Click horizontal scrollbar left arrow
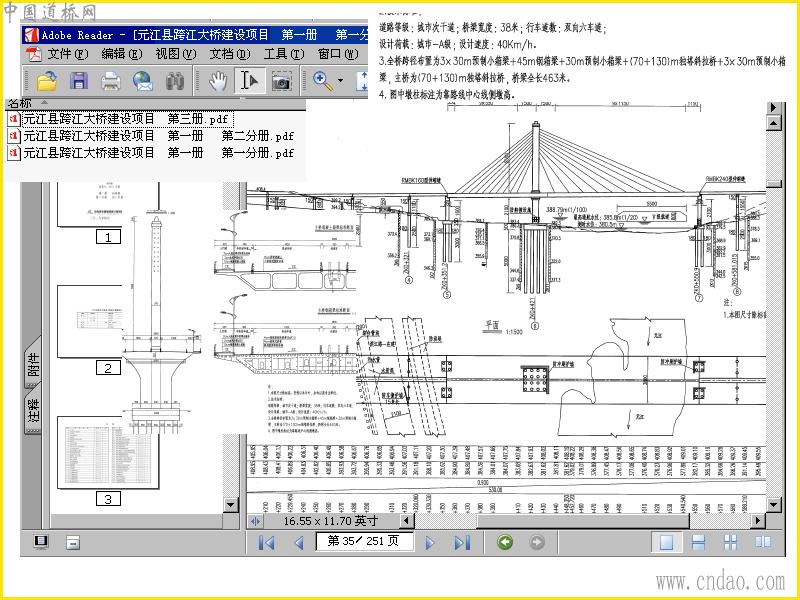This screenshot has width=800, height=600. [407, 521]
